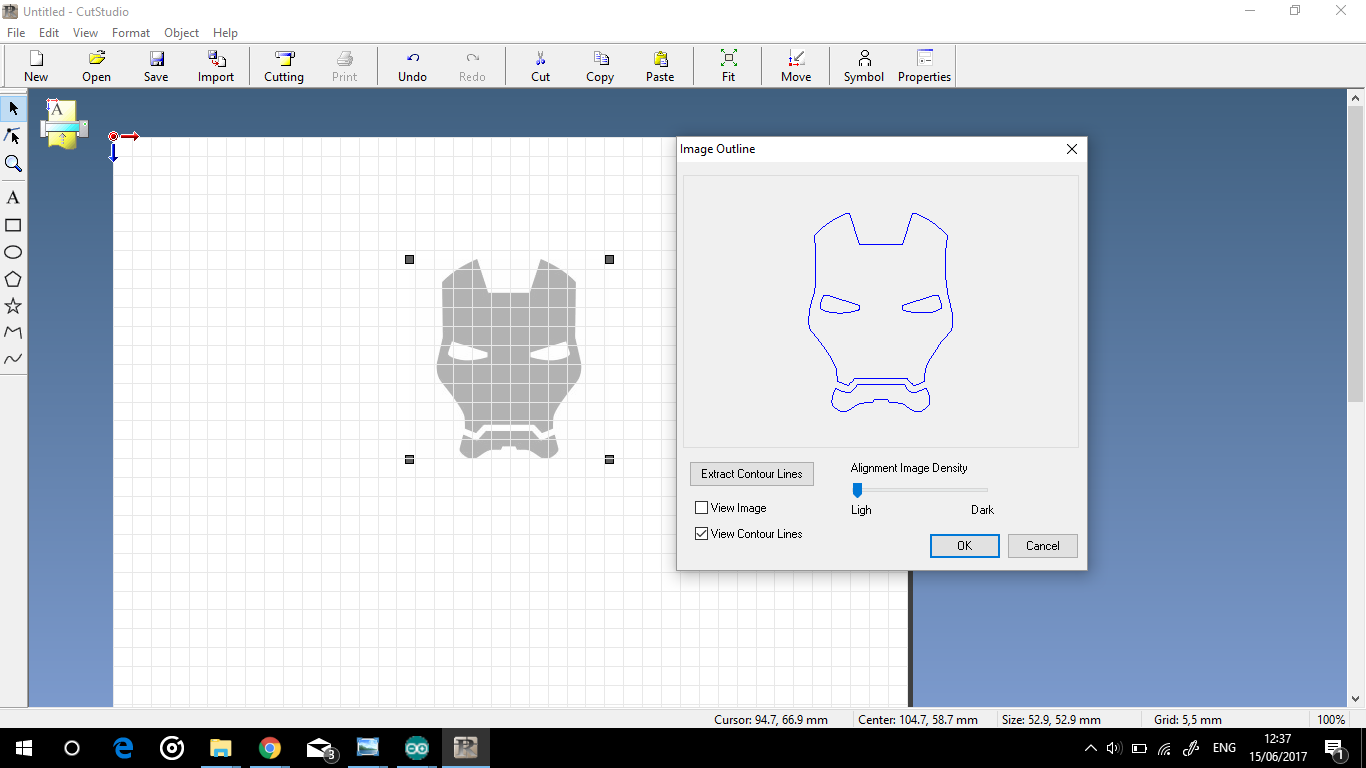Select the ellipse drawing tool
Viewport: 1366px width, 768px height.
coord(13,252)
